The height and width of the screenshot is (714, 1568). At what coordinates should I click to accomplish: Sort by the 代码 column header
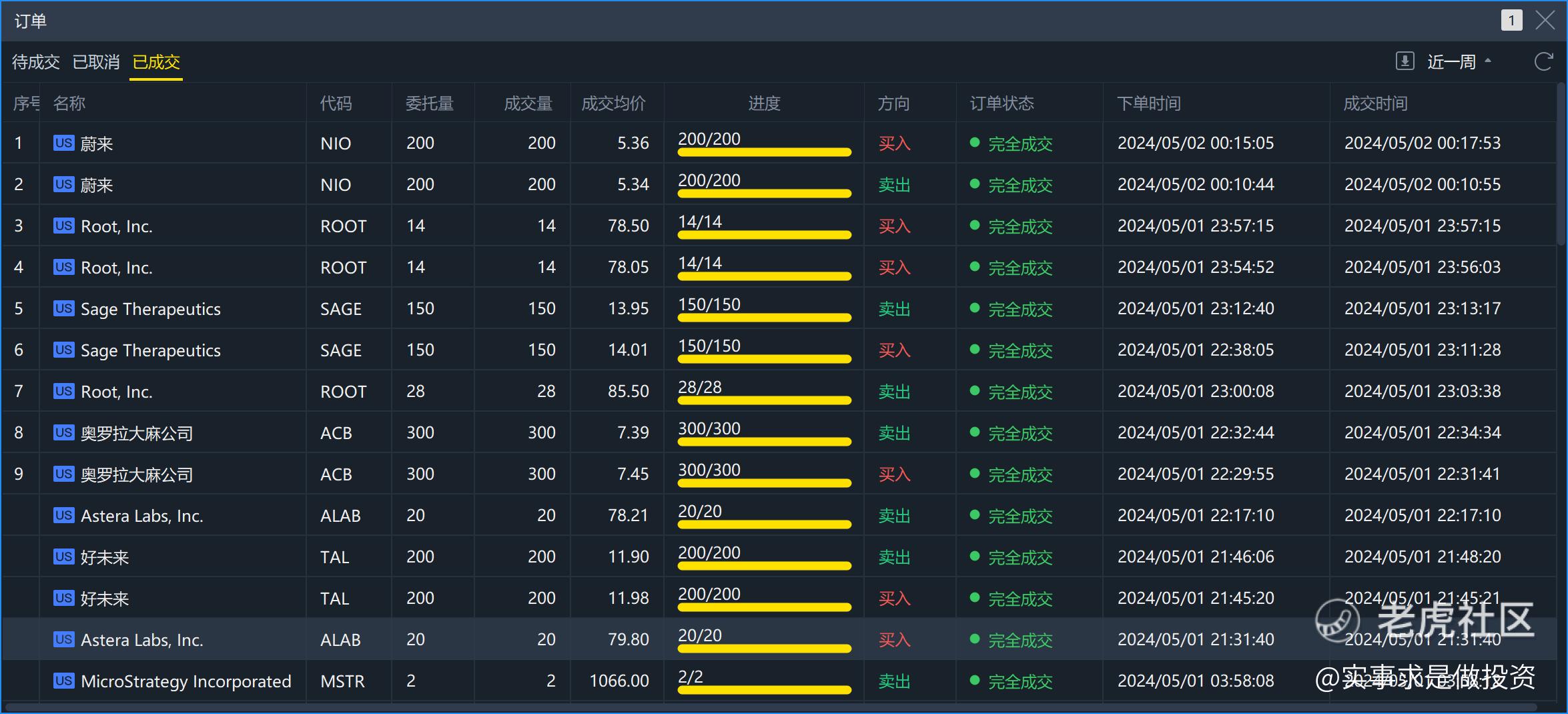tap(336, 103)
